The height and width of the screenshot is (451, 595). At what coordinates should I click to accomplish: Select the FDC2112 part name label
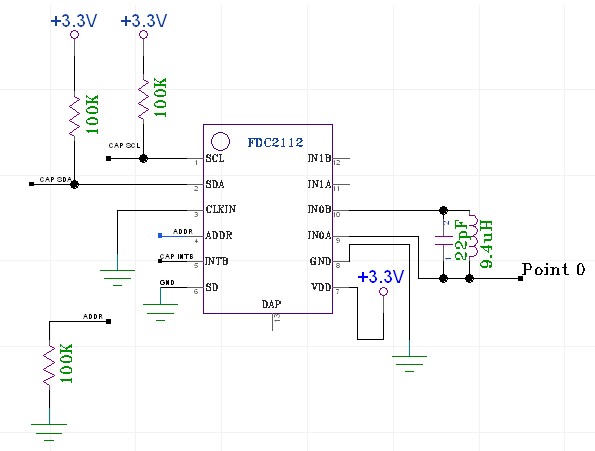pyautogui.click(x=275, y=143)
